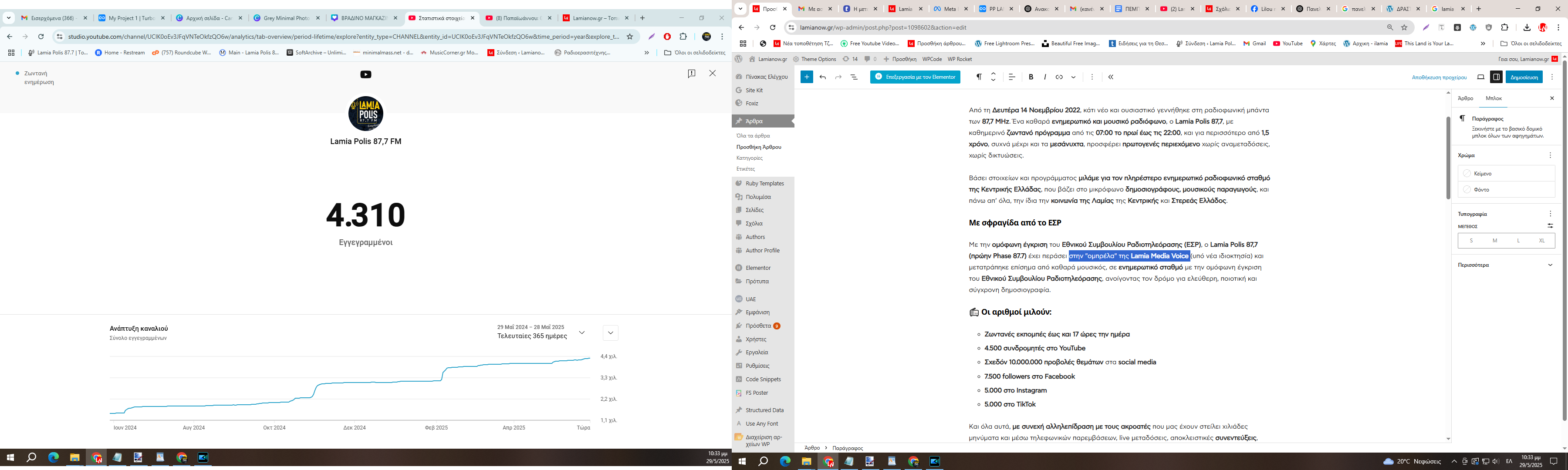Select size M in typography

tap(1494, 241)
